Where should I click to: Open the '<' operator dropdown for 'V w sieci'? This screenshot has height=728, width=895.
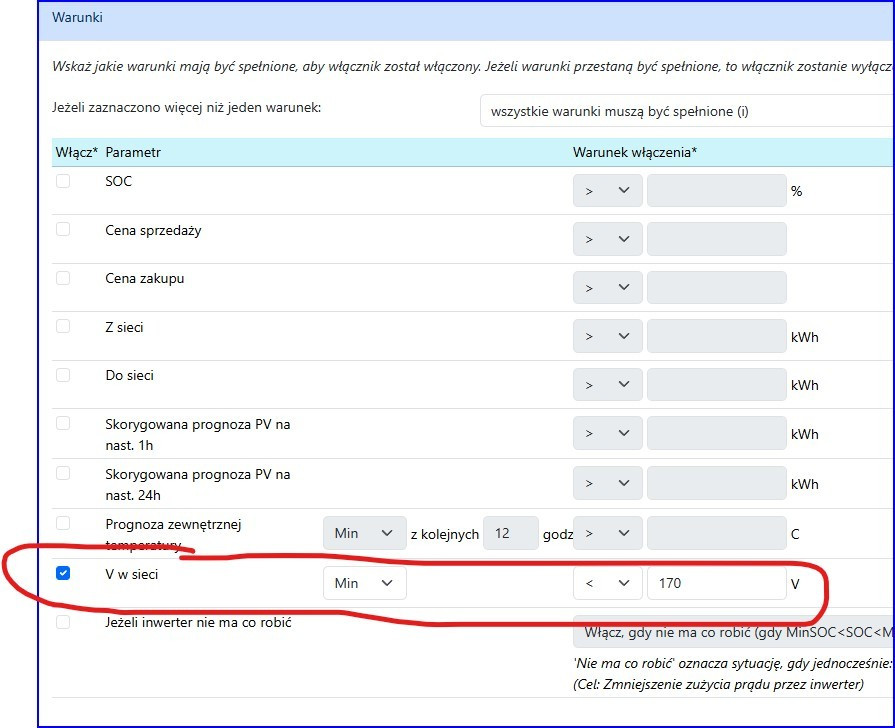pos(607,583)
